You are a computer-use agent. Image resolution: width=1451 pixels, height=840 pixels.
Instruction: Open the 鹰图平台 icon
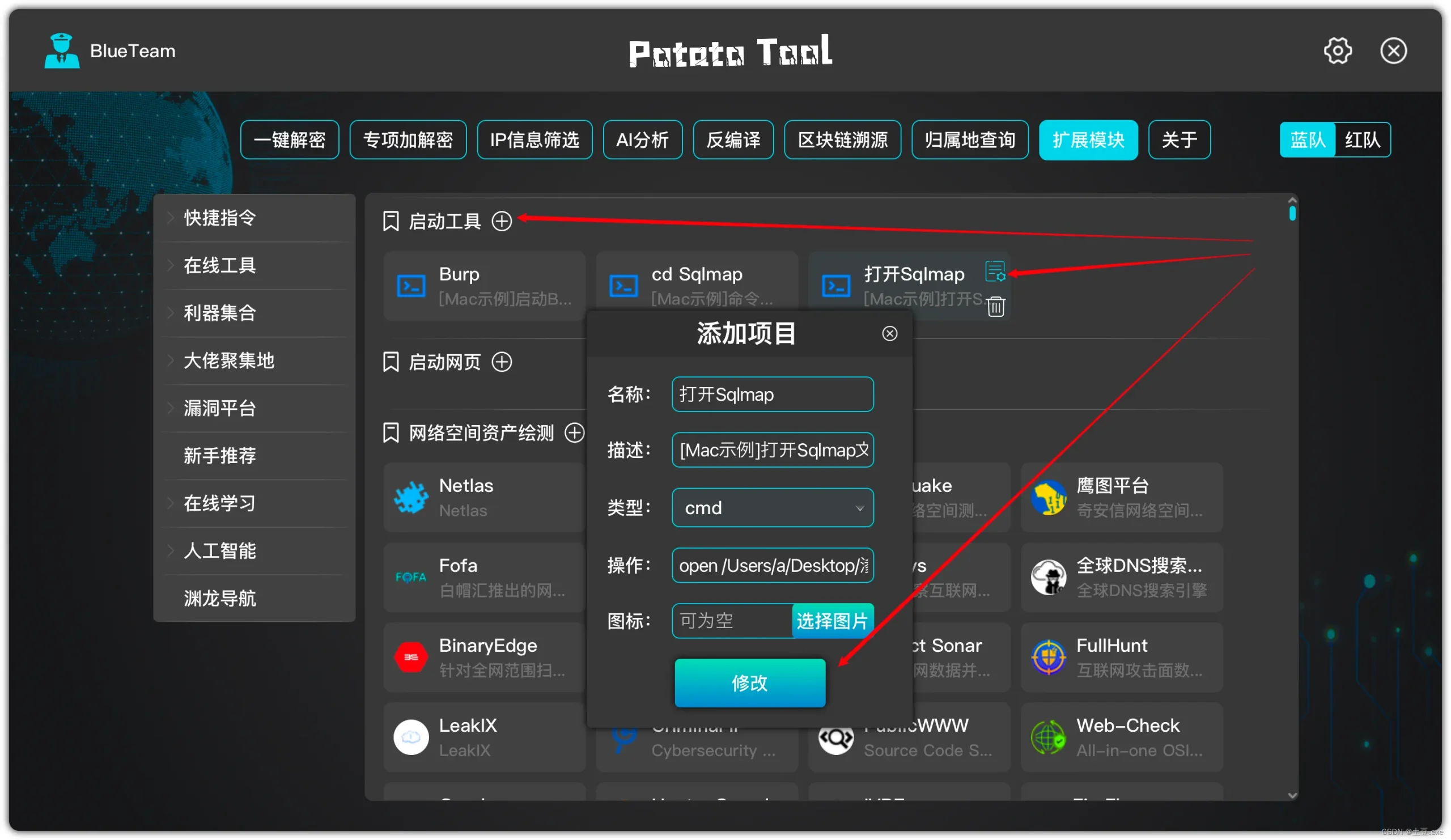1049,498
